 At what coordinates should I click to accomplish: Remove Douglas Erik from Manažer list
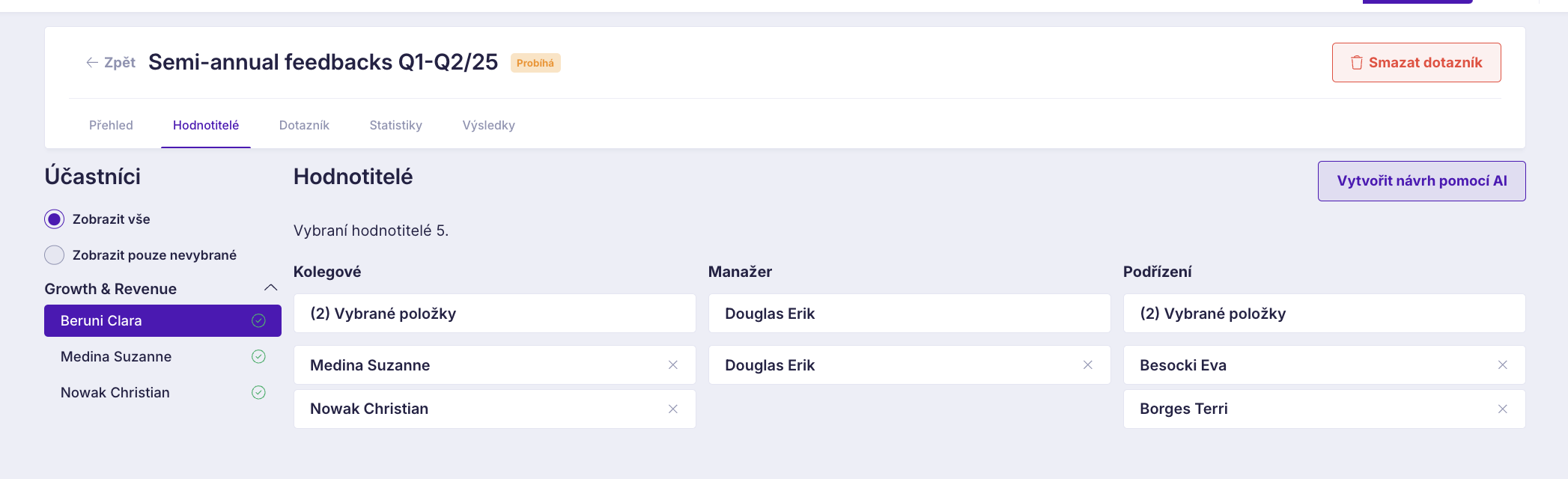1087,365
